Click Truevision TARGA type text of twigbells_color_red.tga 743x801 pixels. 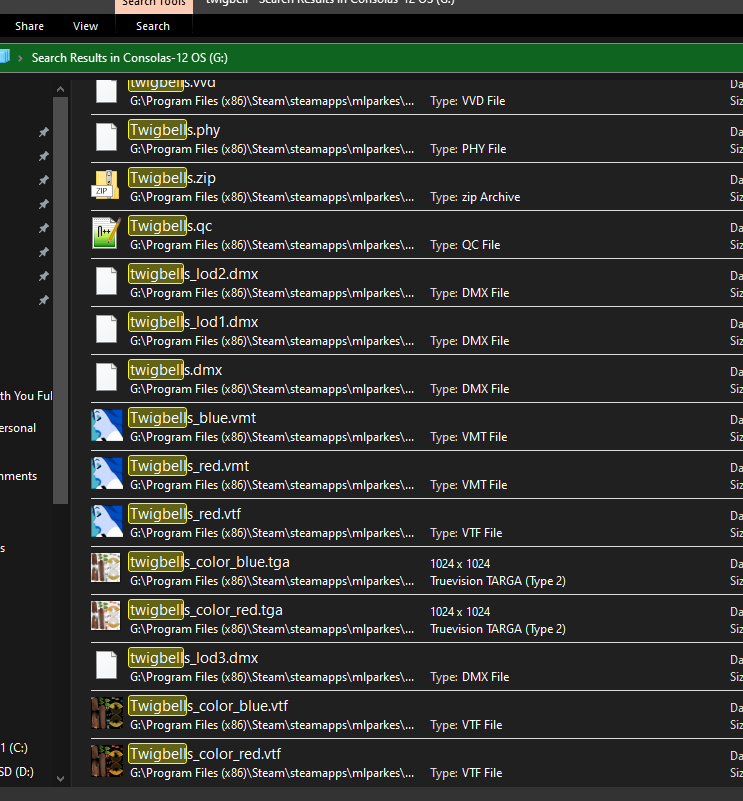(498, 629)
